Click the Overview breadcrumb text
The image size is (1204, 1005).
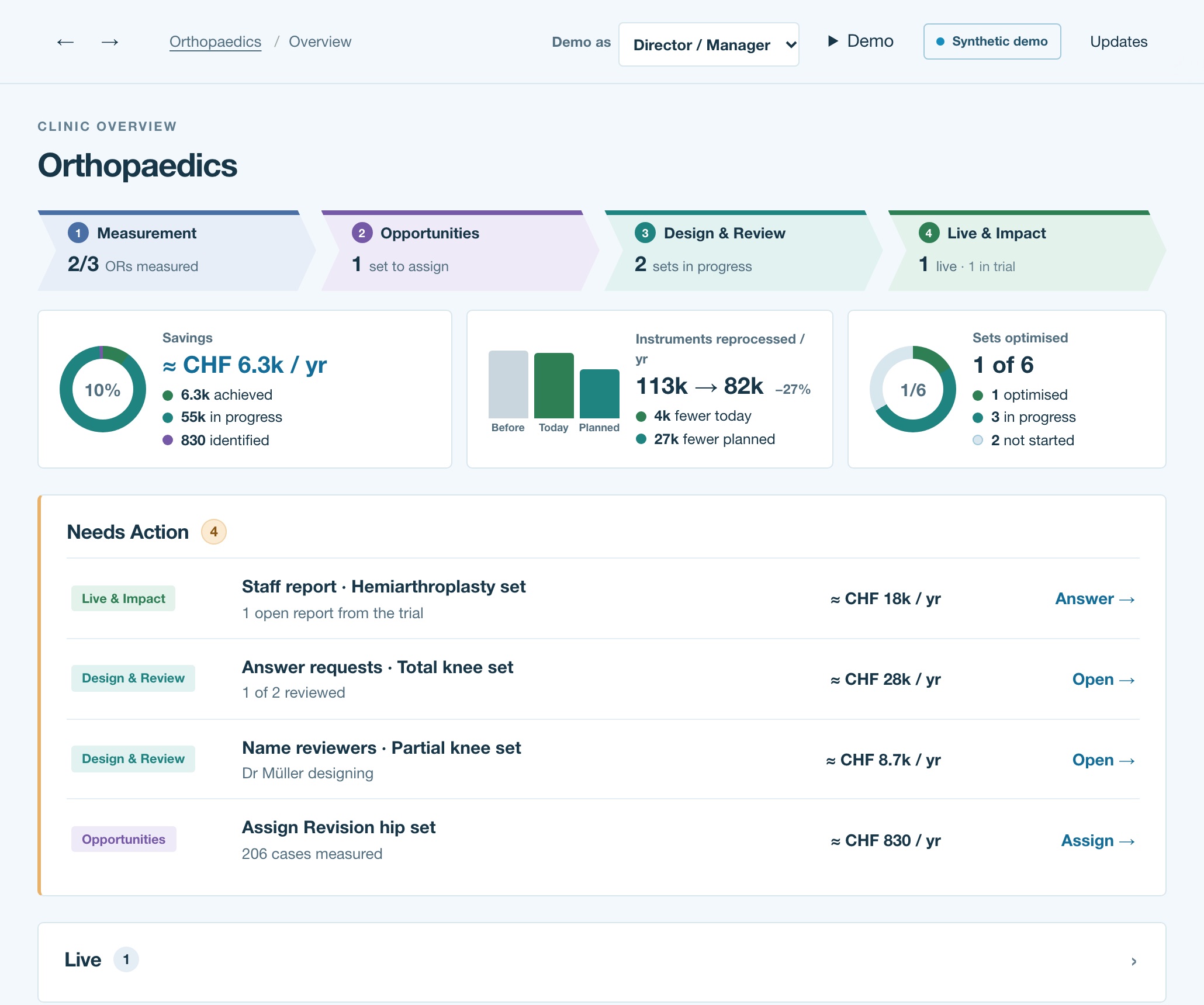pos(320,42)
